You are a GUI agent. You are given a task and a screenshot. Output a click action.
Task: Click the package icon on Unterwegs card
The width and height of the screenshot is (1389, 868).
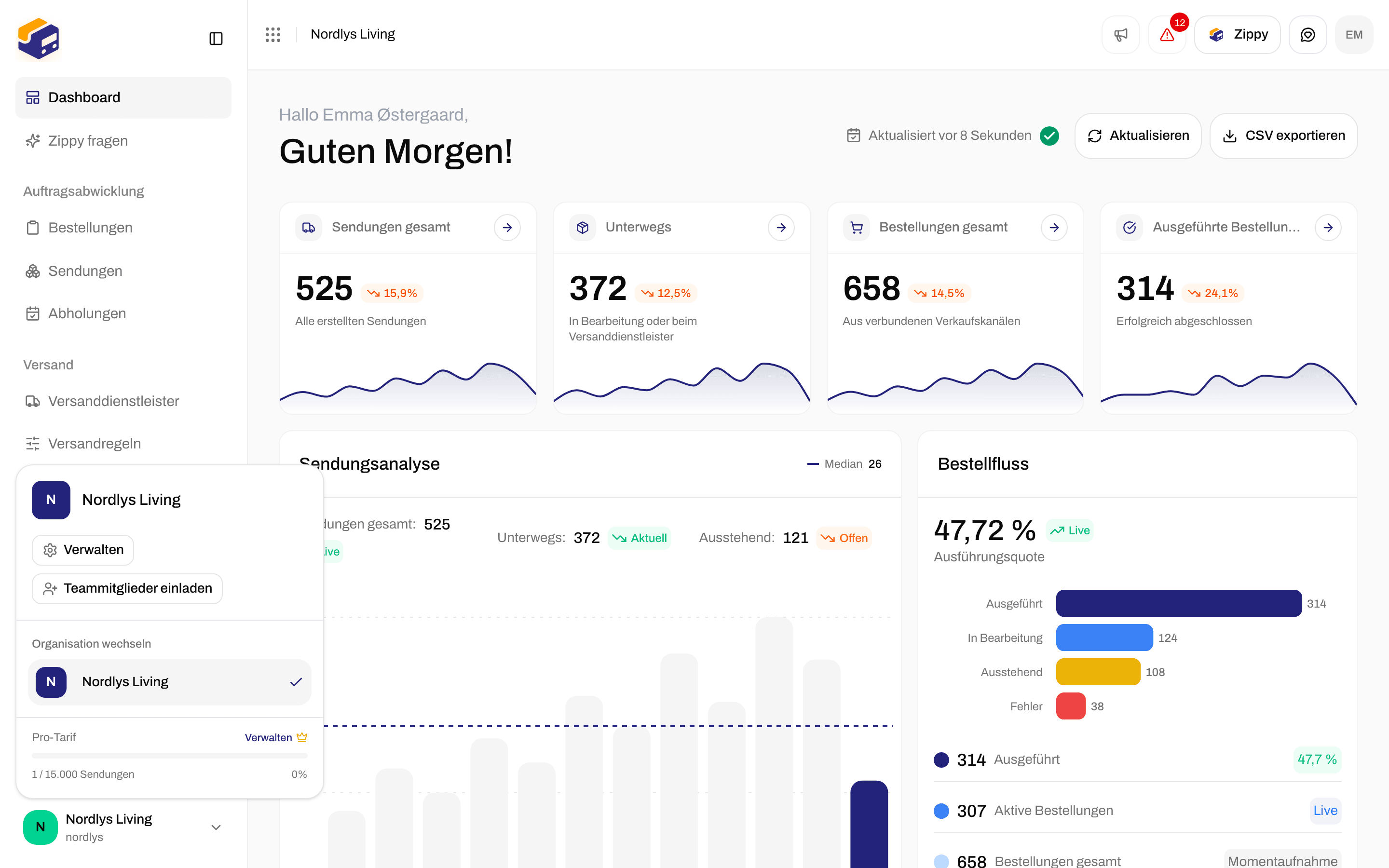(583, 227)
